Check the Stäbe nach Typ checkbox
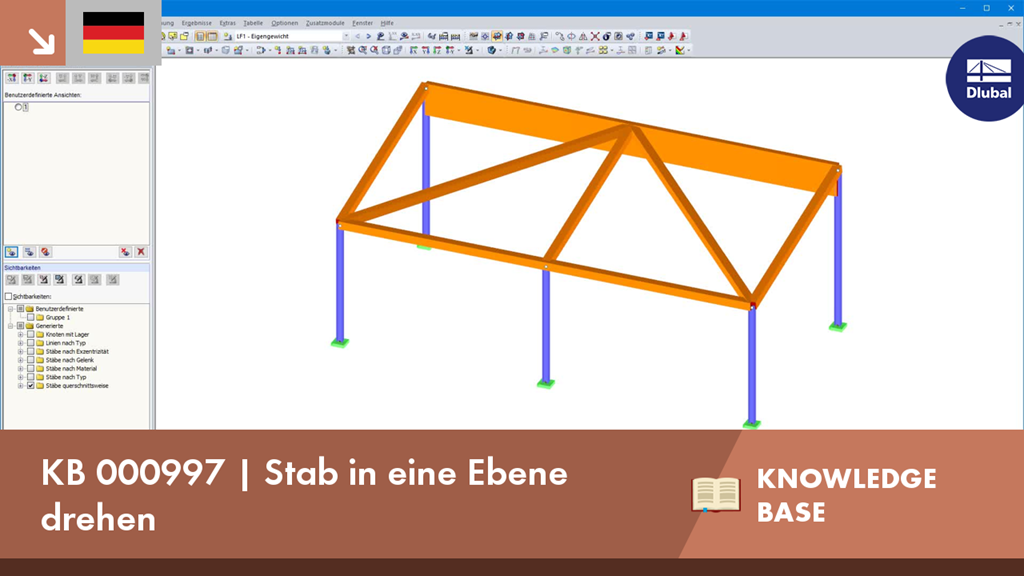 31,377
